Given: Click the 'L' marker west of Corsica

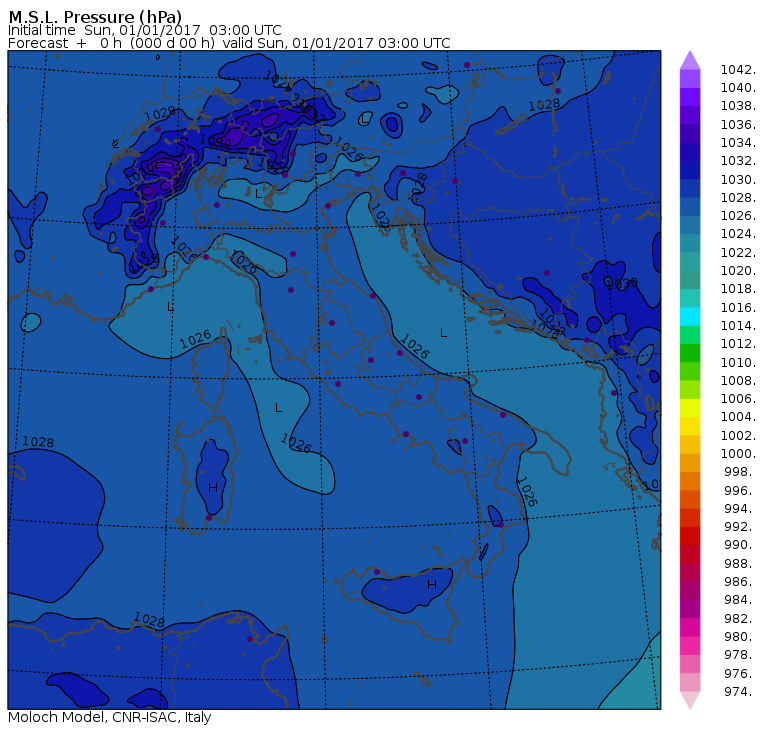Looking at the screenshot, I should coord(170,307).
